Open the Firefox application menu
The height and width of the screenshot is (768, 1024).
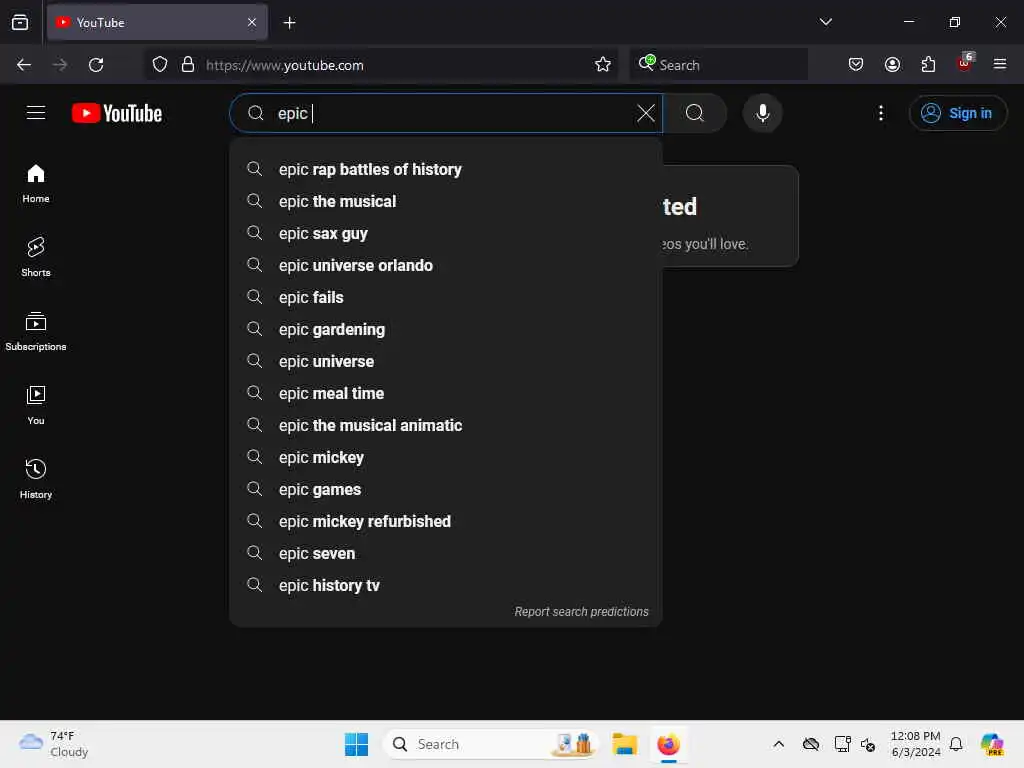pos(1000,65)
